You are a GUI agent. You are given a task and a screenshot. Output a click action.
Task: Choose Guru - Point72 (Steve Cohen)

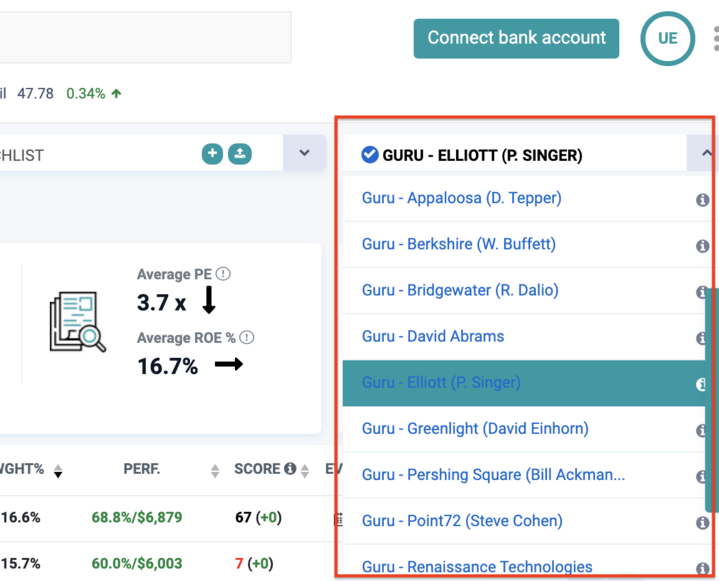[462, 521]
